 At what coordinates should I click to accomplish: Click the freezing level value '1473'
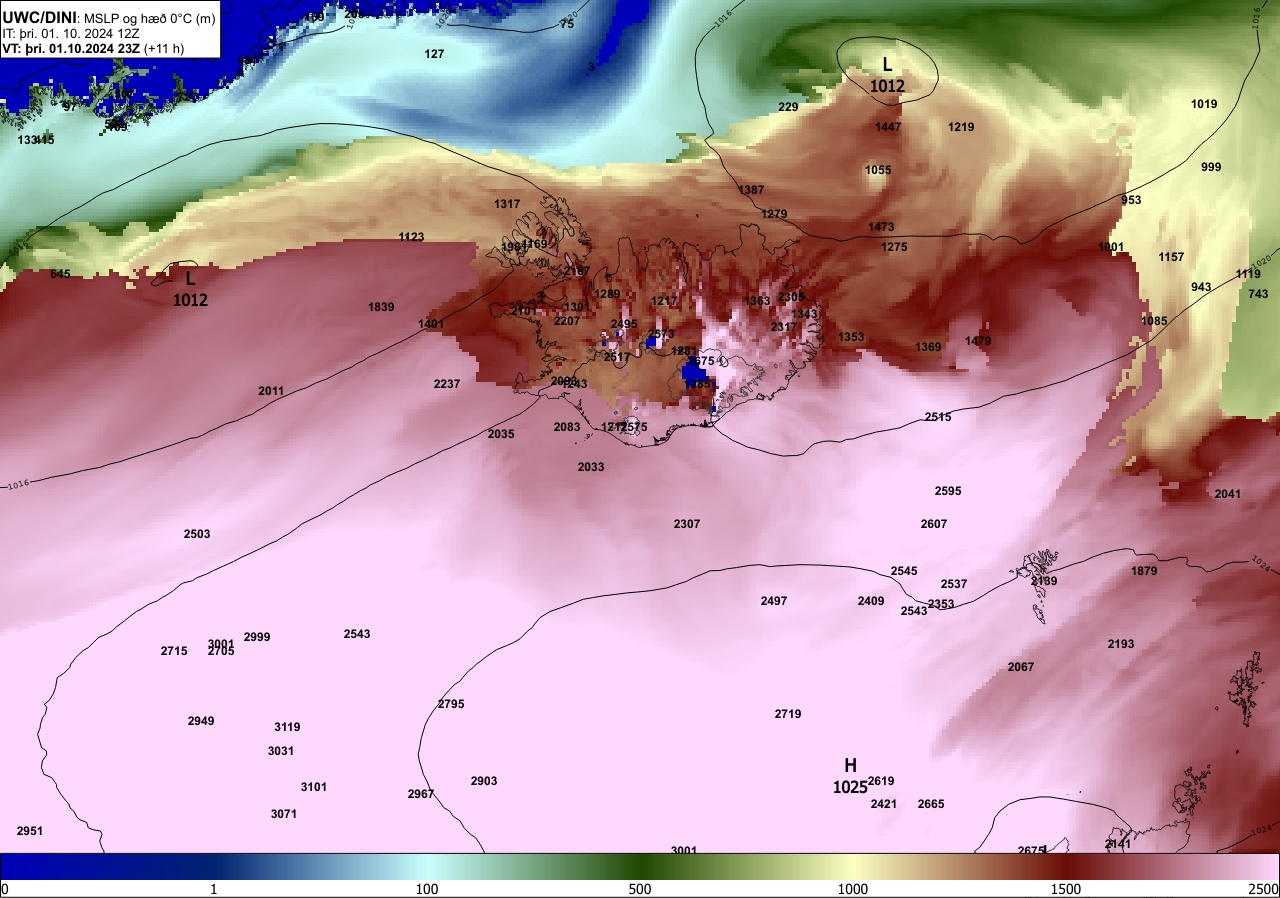(881, 227)
